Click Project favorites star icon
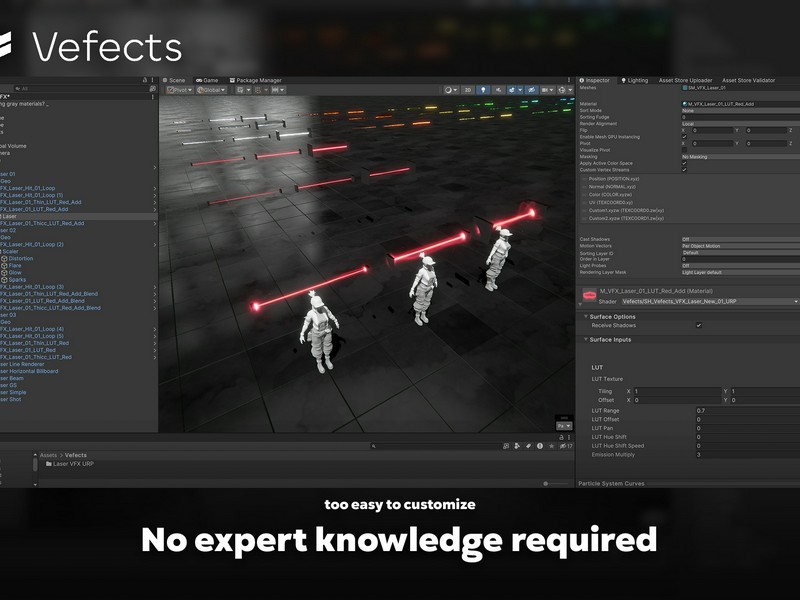This screenshot has width=800, height=600. (x=551, y=446)
